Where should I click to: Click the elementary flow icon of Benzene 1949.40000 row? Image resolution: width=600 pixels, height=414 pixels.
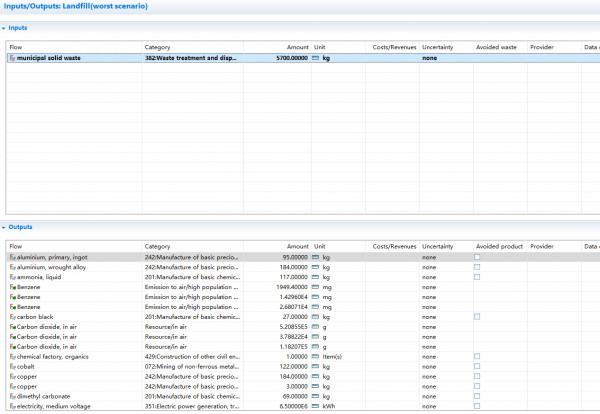pyautogui.click(x=13, y=287)
